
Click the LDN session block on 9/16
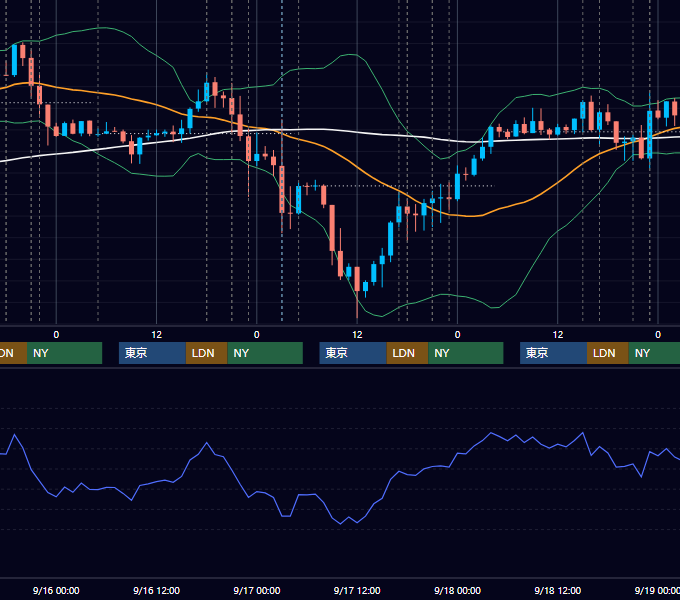point(206,353)
